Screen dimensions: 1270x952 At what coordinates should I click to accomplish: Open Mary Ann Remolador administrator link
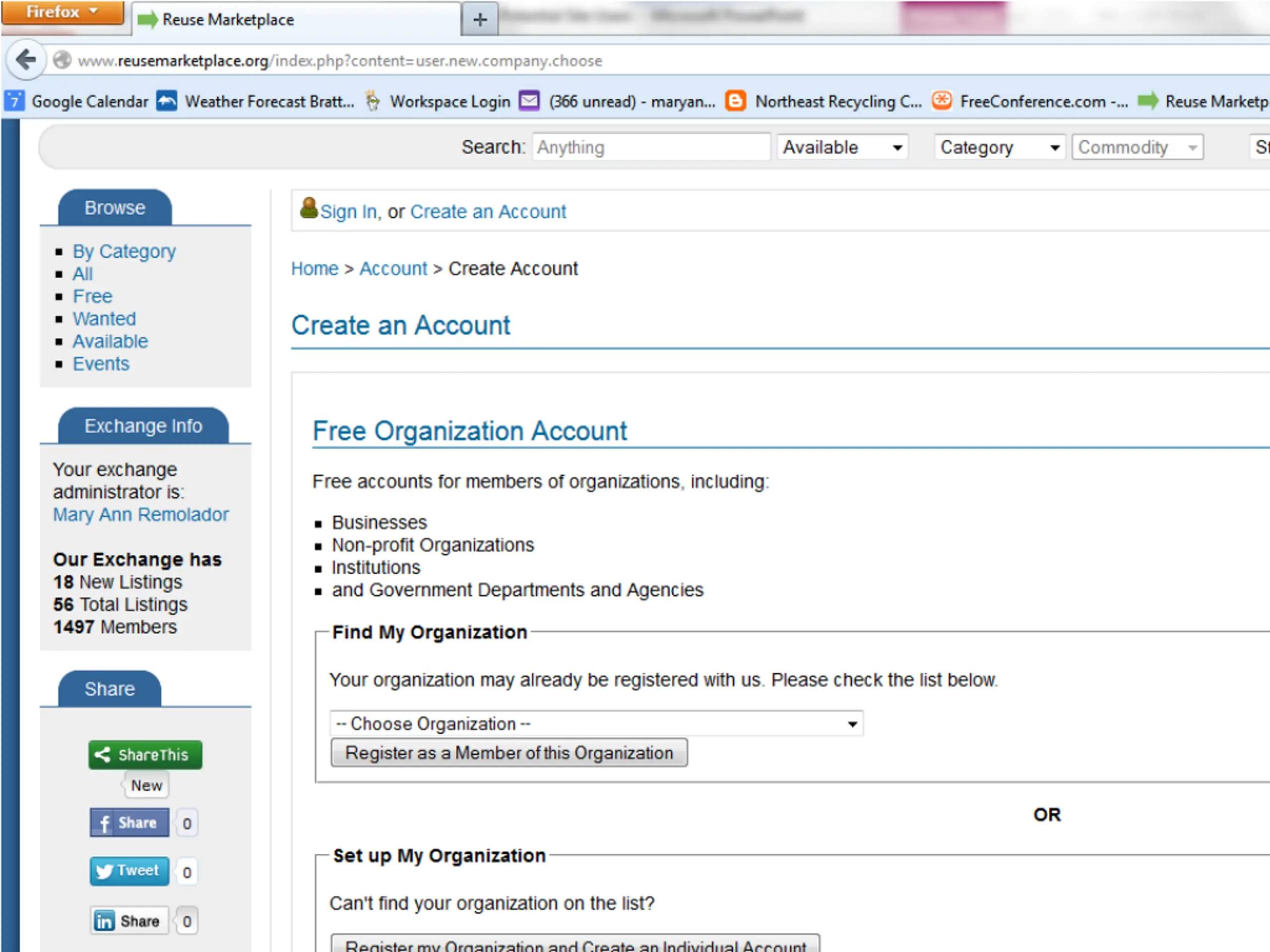tap(141, 515)
